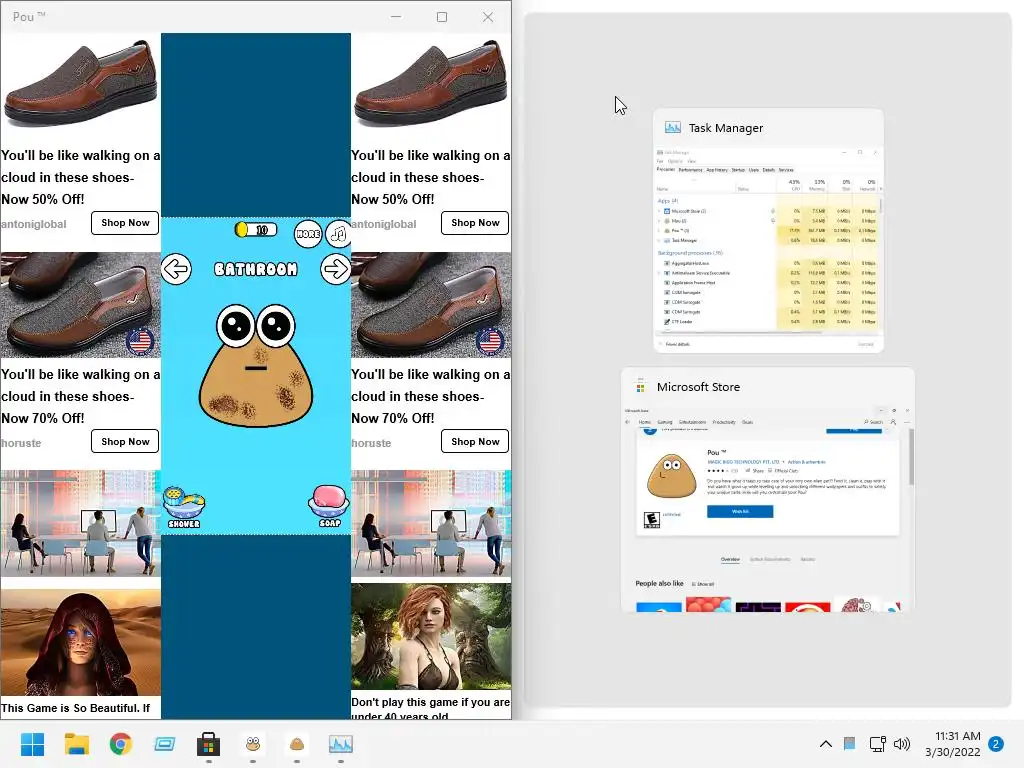Open the clock showing 11:31 AM

tap(953, 744)
